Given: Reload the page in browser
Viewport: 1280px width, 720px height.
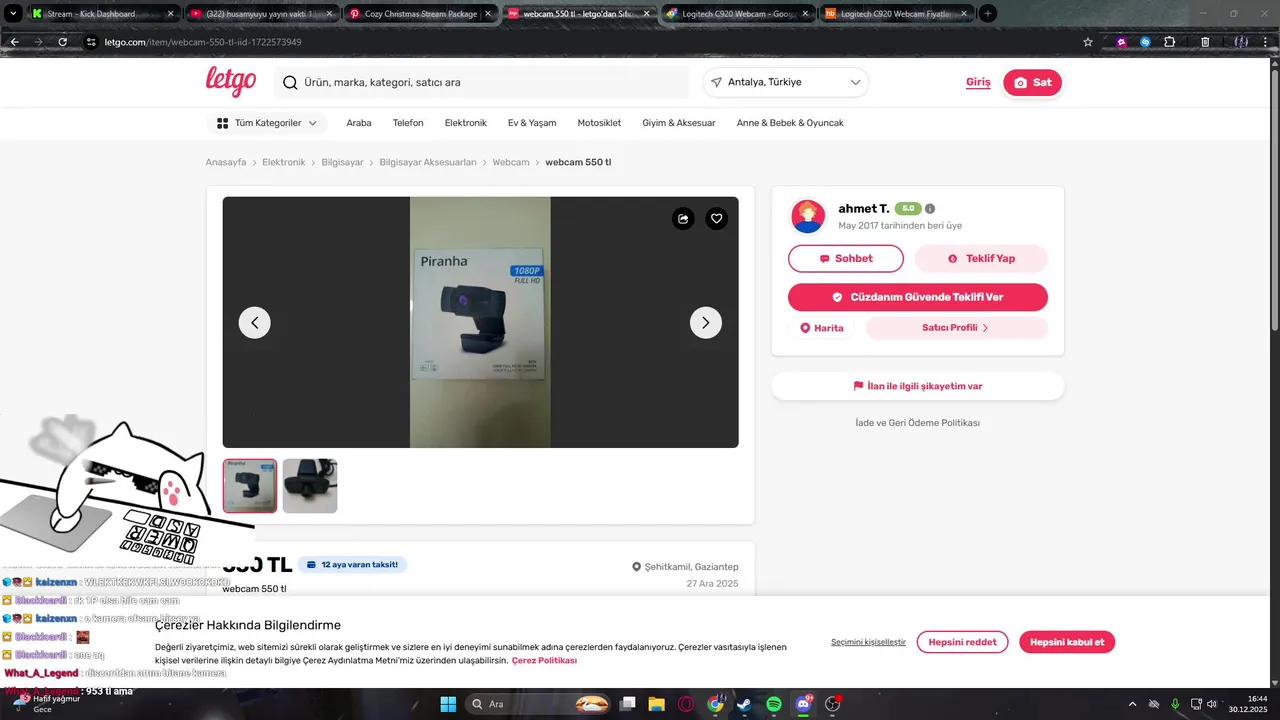Looking at the screenshot, I should pyautogui.click(x=63, y=42).
